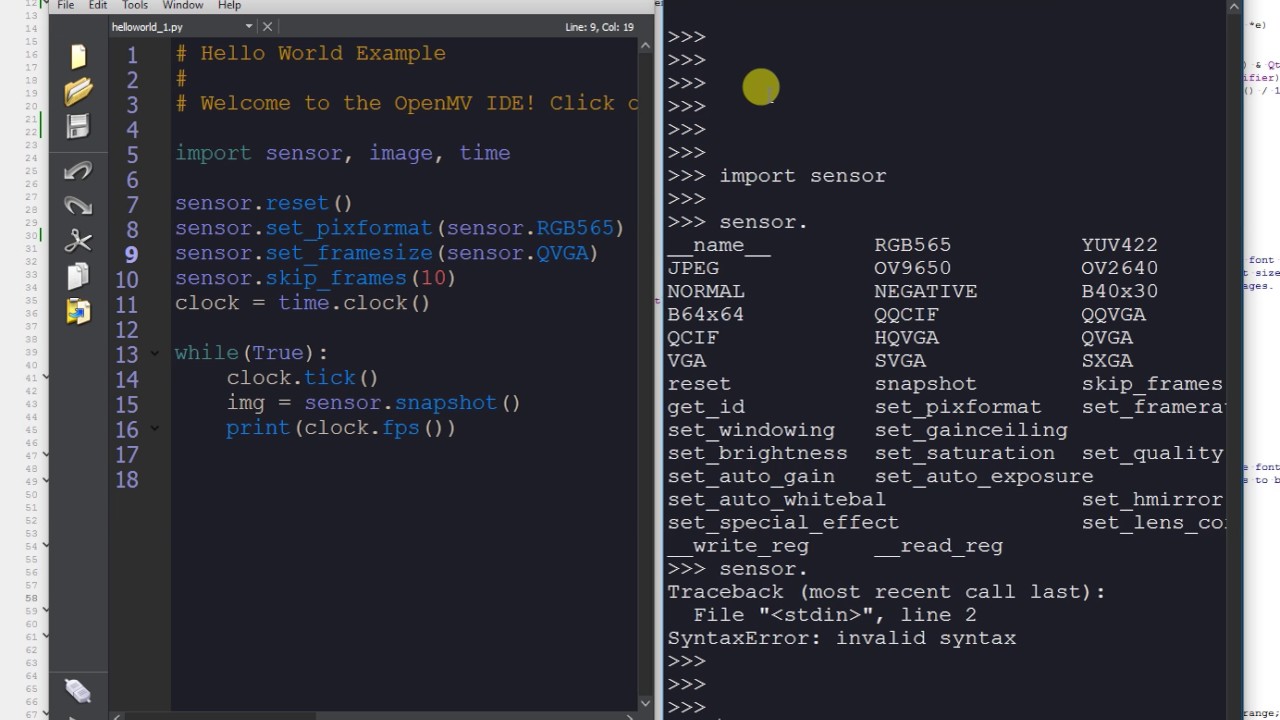Click "snapshot" on editor line 15
Screen dimensions: 1280x720
click(x=446, y=403)
